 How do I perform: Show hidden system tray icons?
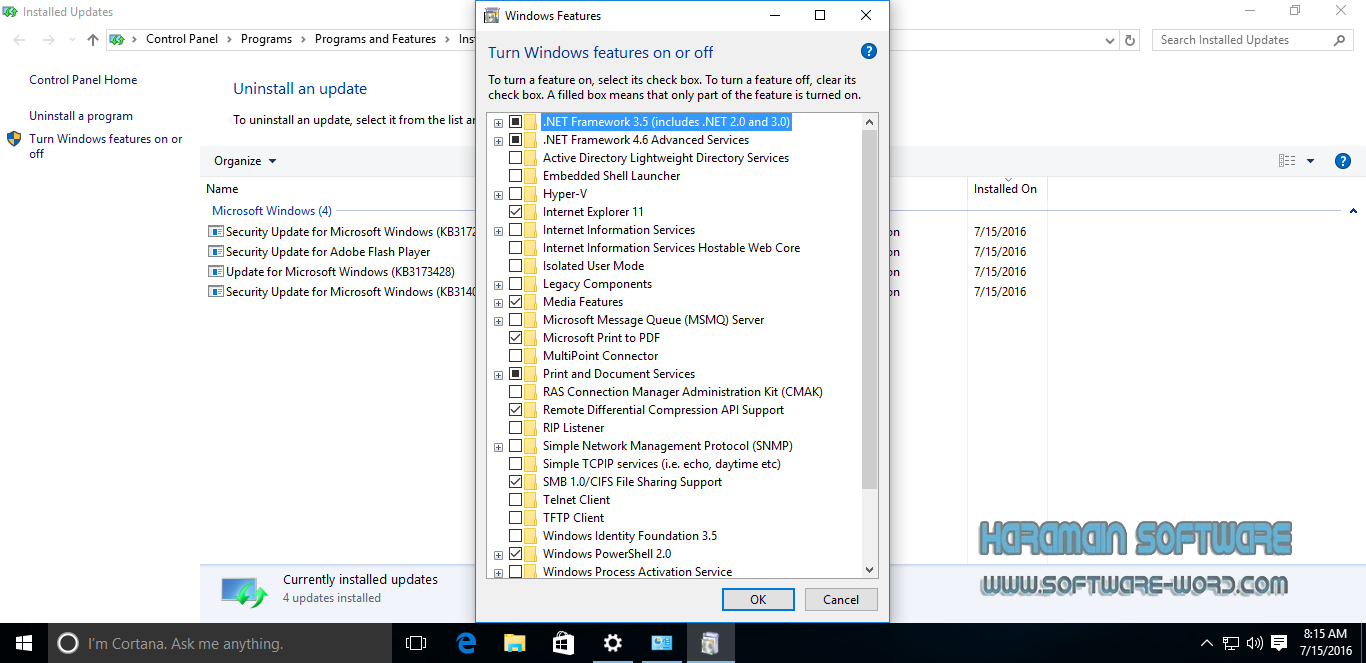click(1207, 643)
